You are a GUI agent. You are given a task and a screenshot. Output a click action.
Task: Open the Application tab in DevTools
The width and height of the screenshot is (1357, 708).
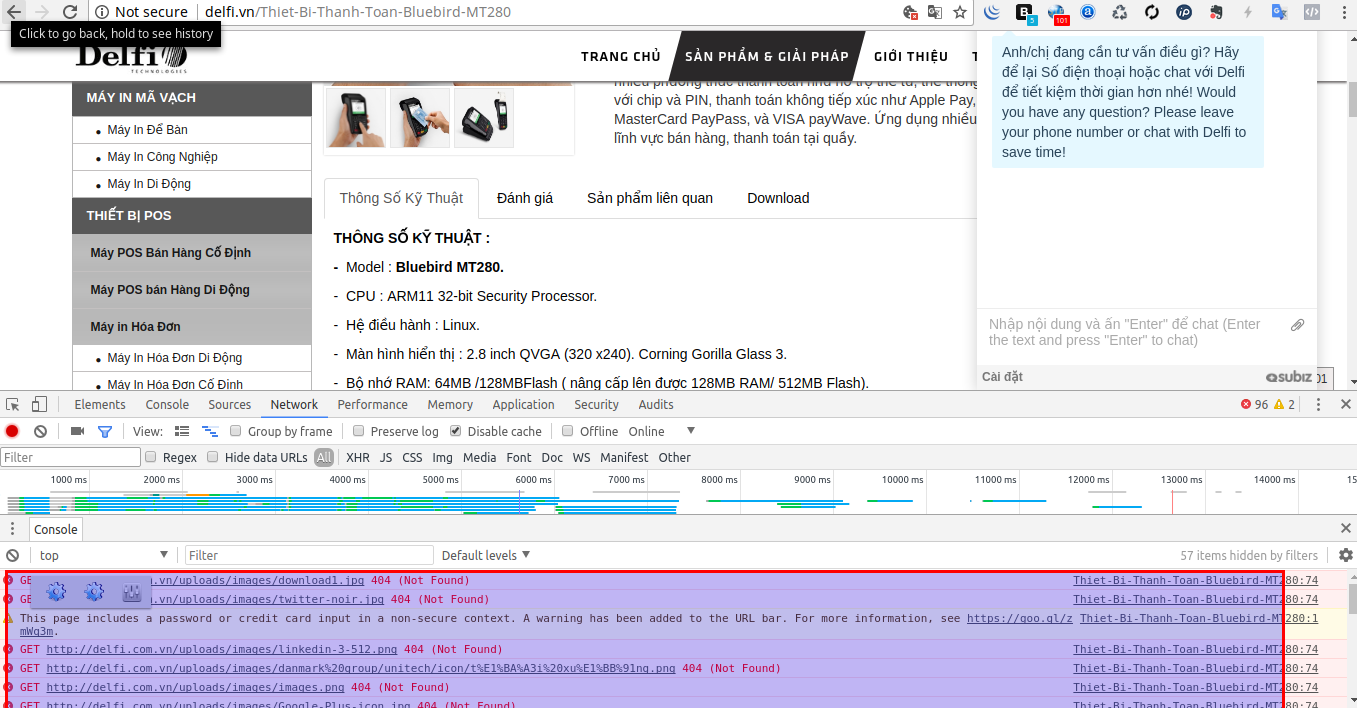point(523,404)
